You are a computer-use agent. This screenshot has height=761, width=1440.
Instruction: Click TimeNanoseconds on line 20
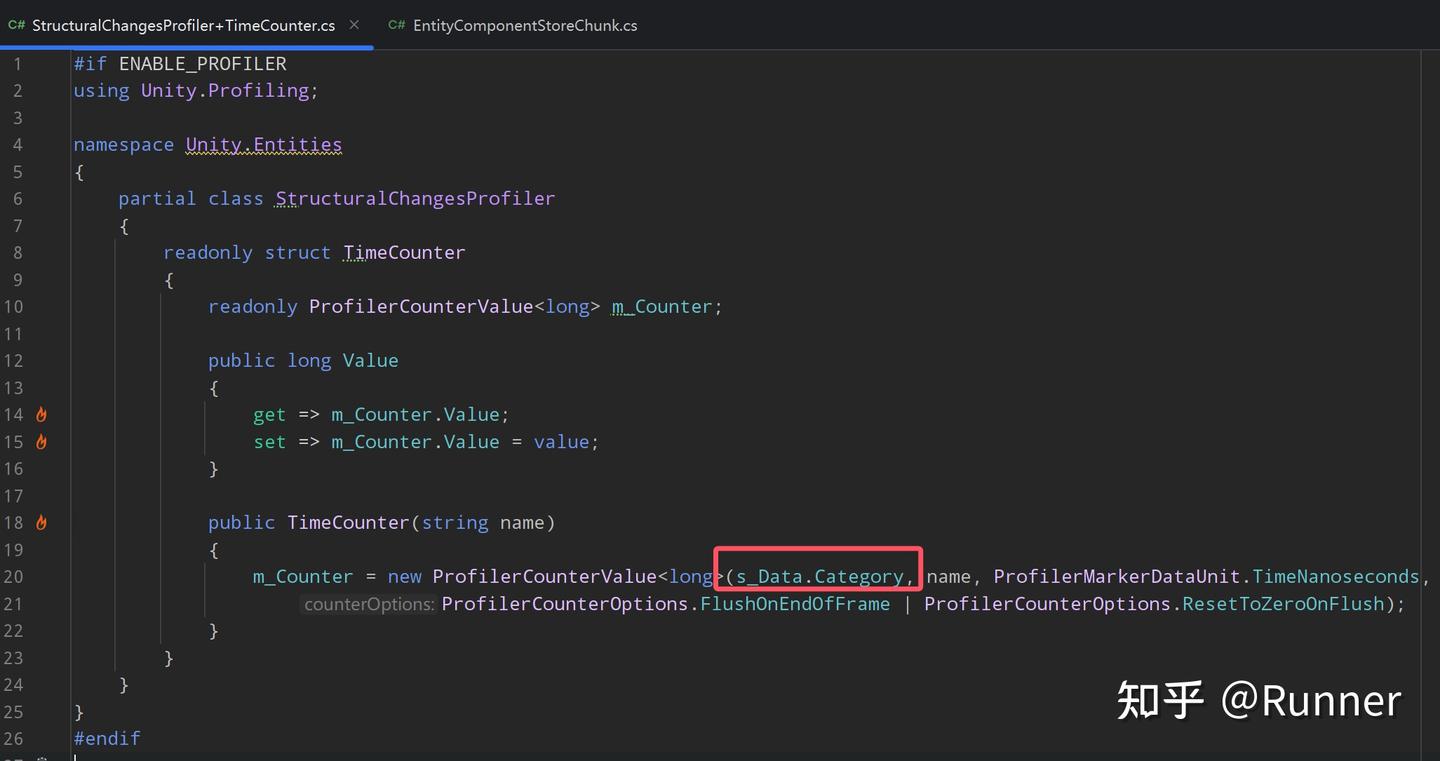point(1336,576)
